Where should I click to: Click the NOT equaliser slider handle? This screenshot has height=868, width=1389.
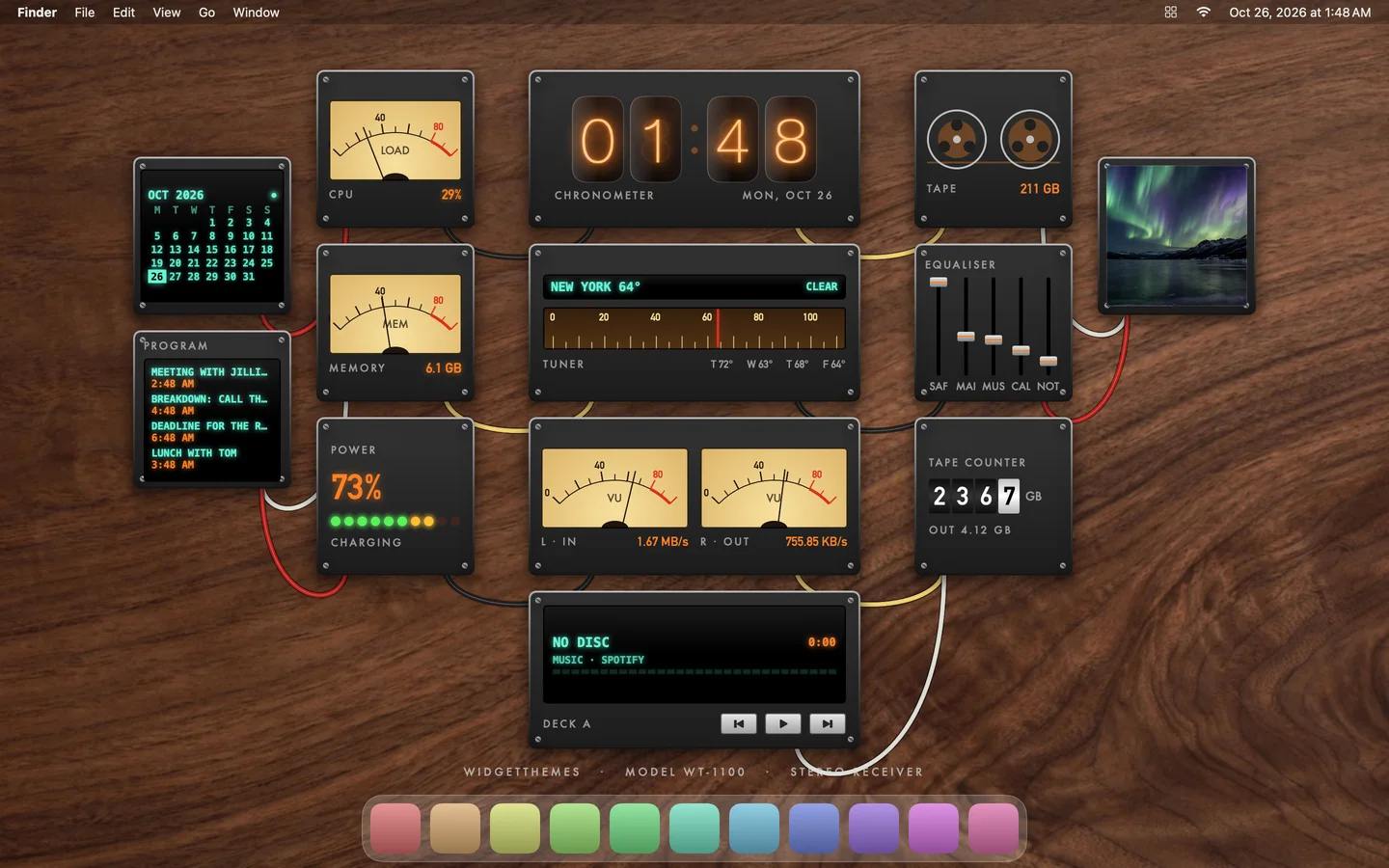(x=1049, y=362)
